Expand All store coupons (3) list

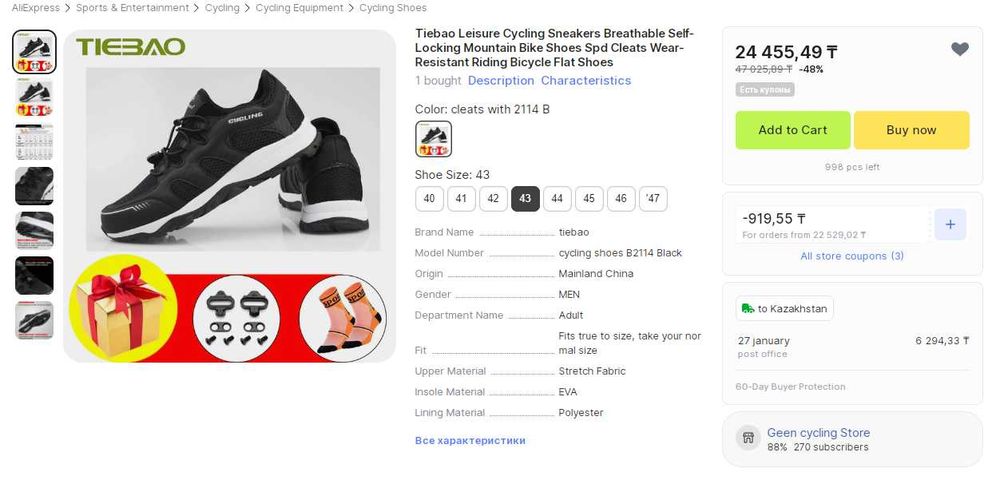coord(852,256)
